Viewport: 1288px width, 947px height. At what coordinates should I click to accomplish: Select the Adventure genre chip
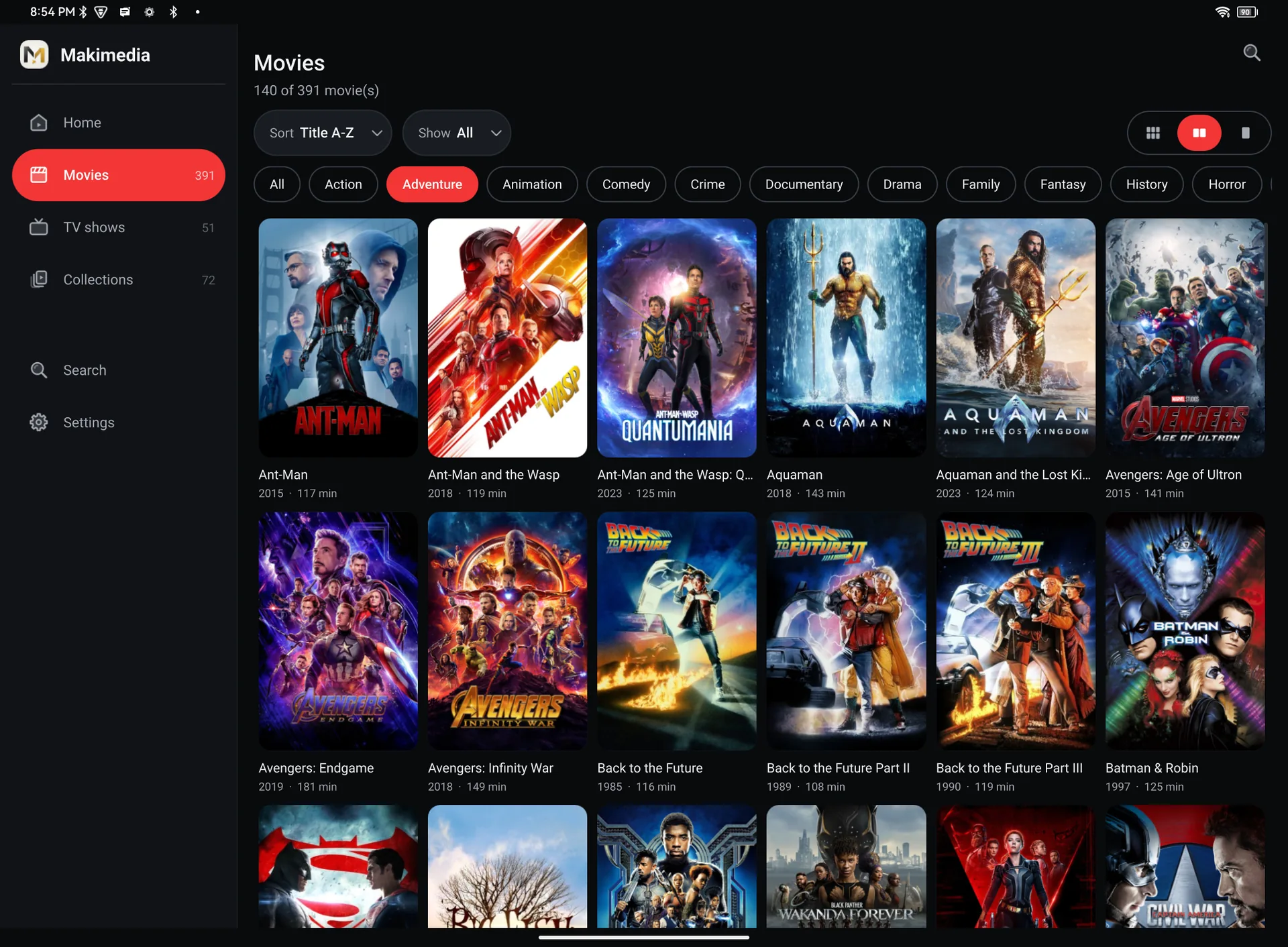click(x=433, y=184)
